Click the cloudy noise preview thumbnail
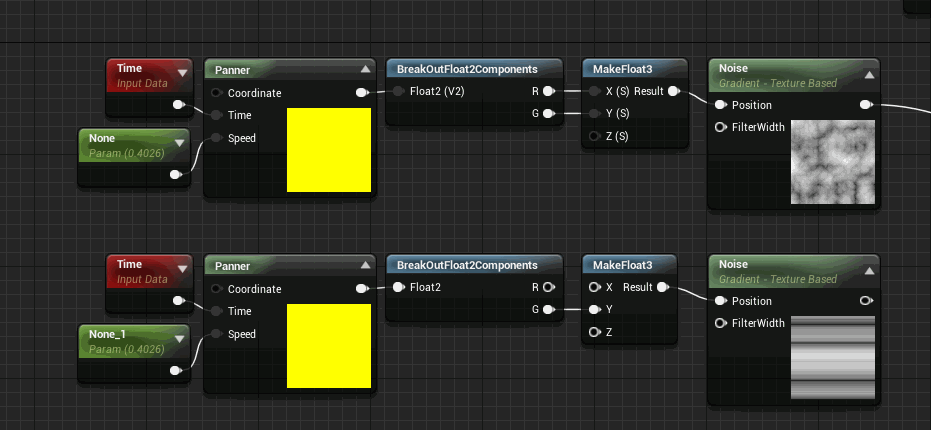 tap(833, 162)
